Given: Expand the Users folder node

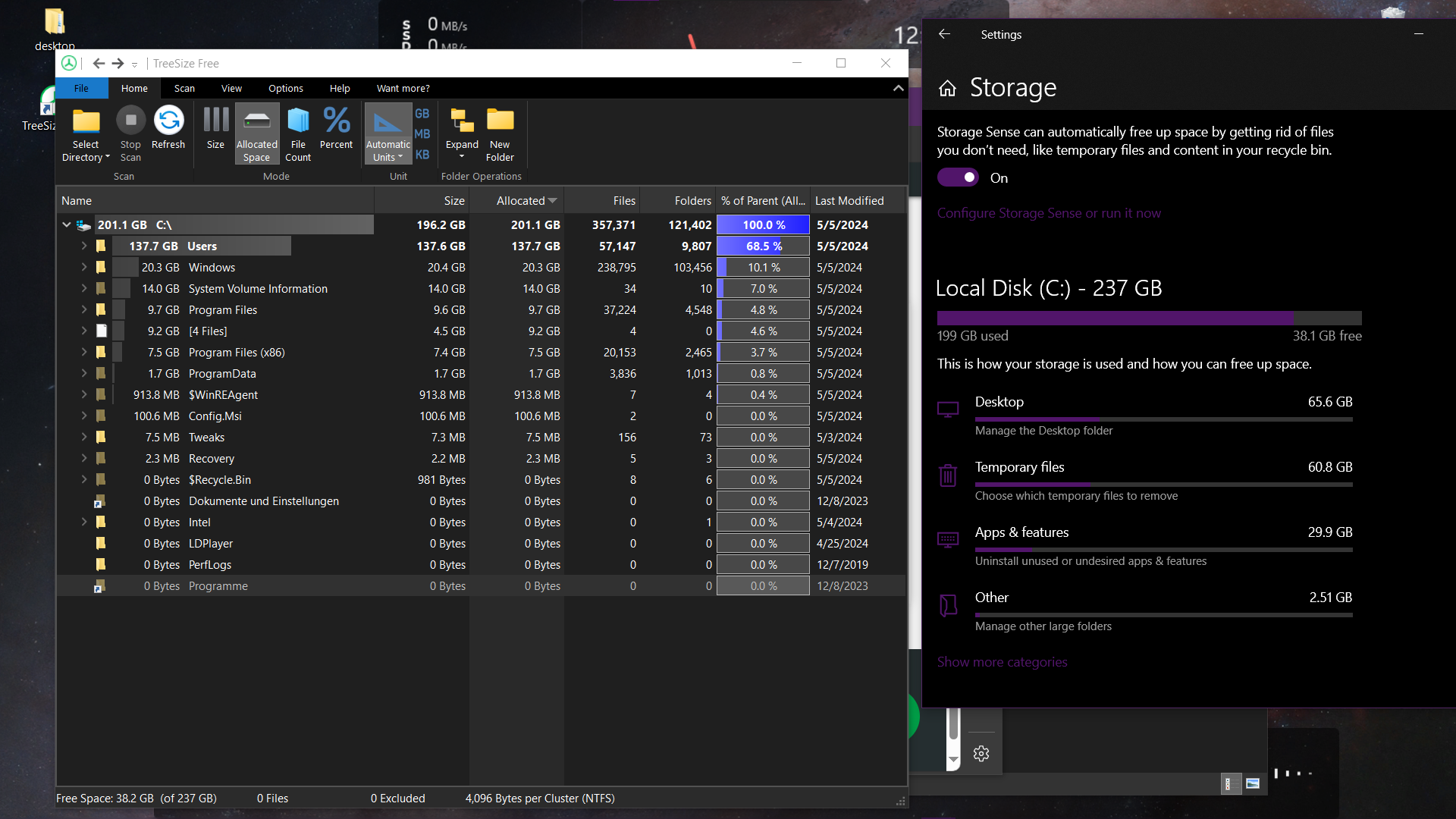Looking at the screenshot, I should point(83,246).
